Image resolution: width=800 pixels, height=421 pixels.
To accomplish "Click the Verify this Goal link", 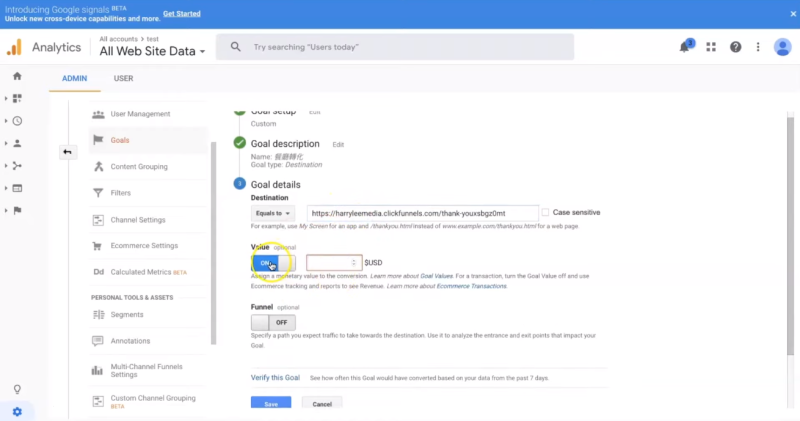I will [x=275, y=377].
